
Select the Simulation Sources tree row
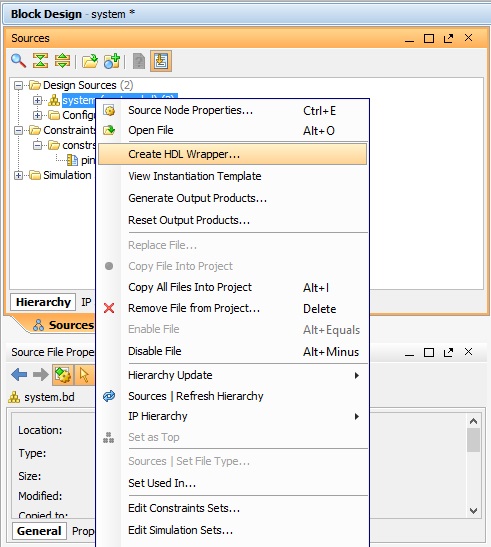tap(61, 175)
